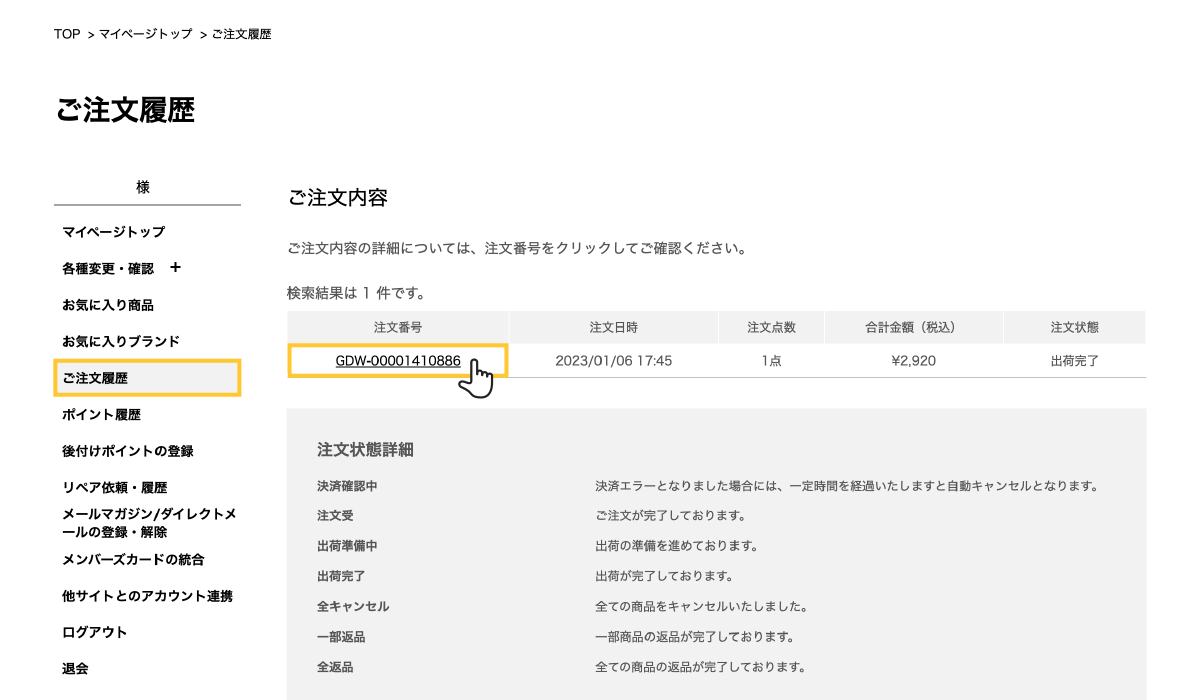Open メールマガジン/ダイレクトメール registration

click(149, 523)
